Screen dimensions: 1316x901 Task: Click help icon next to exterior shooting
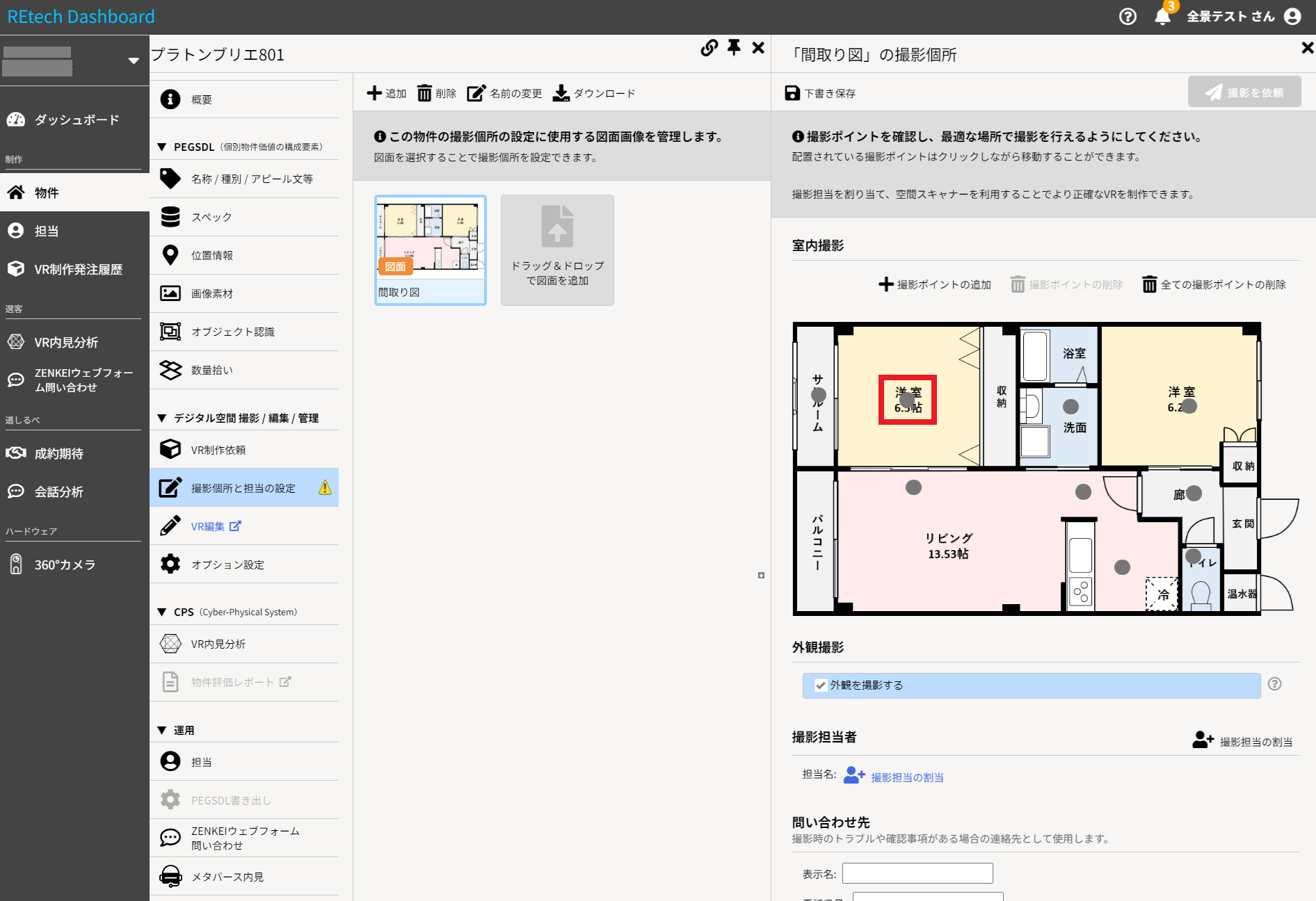tap(1274, 684)
